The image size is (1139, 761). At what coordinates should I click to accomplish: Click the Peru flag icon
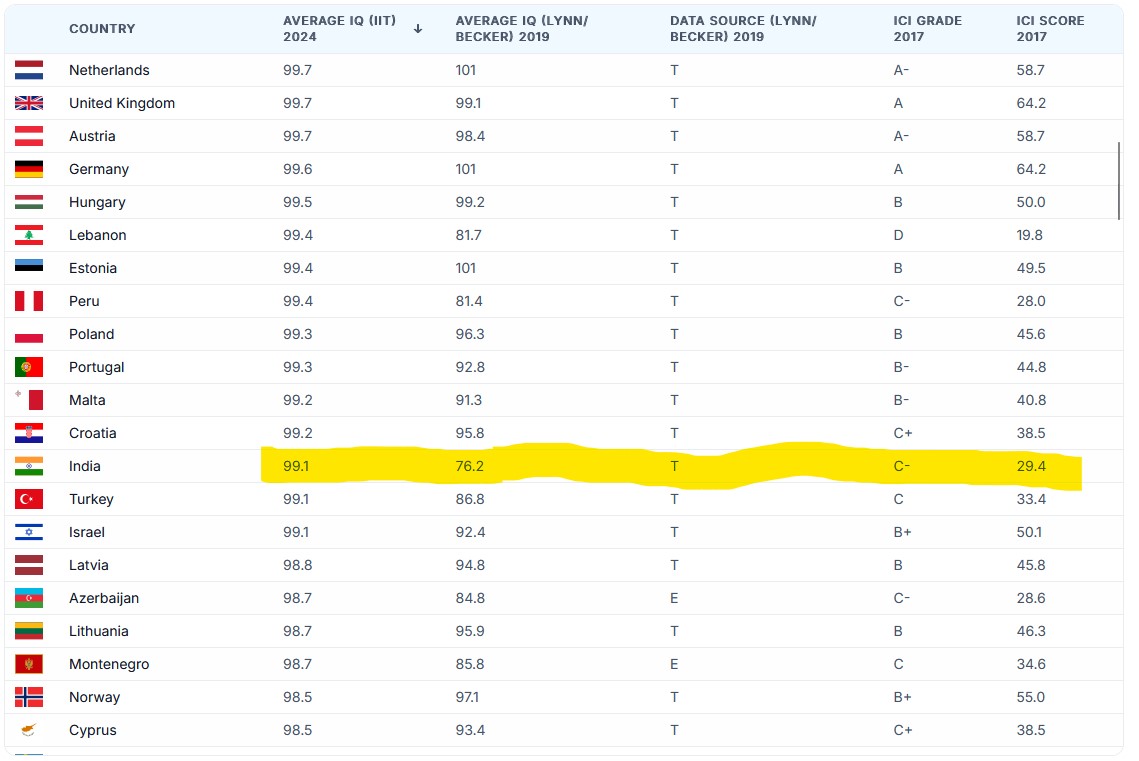(28, 301)
